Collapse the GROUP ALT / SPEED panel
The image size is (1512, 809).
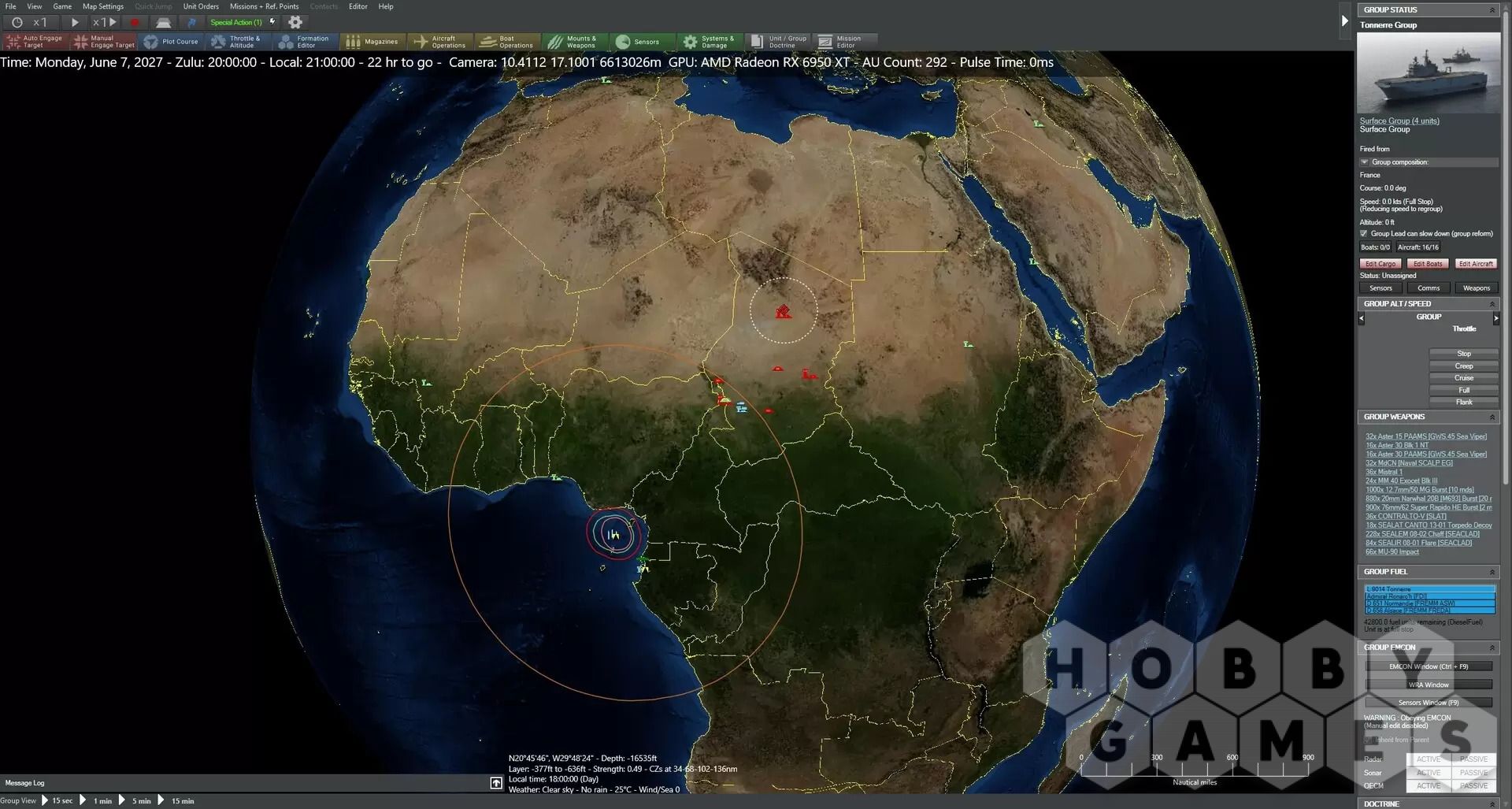pos(1492,304)
